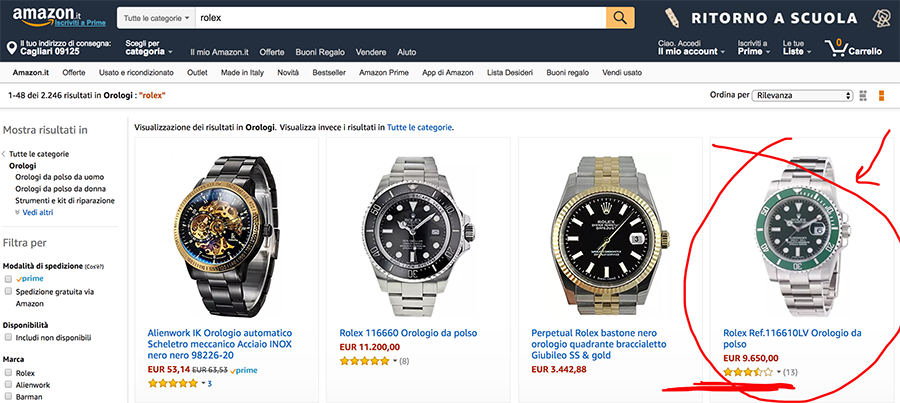Open the Tutte le categorie search dropdown
The height and width of the screenshot is (403, 900).
[x=154, y=18]
